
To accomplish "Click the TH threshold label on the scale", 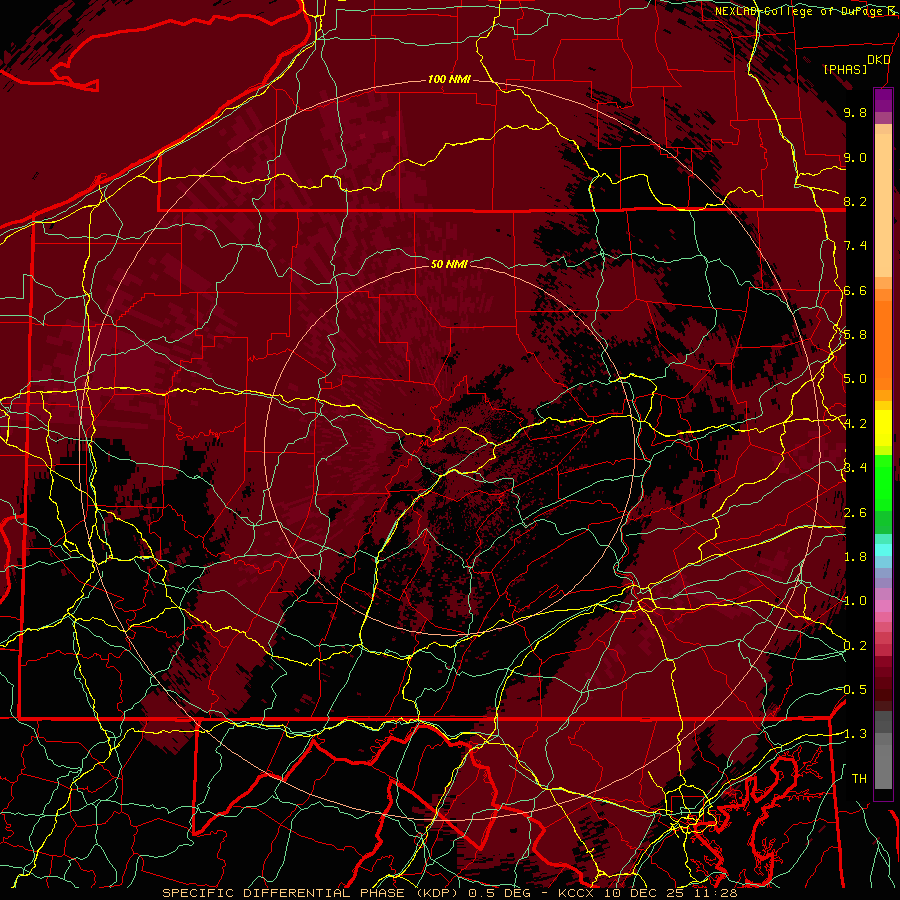I will (x=859, y=779).
